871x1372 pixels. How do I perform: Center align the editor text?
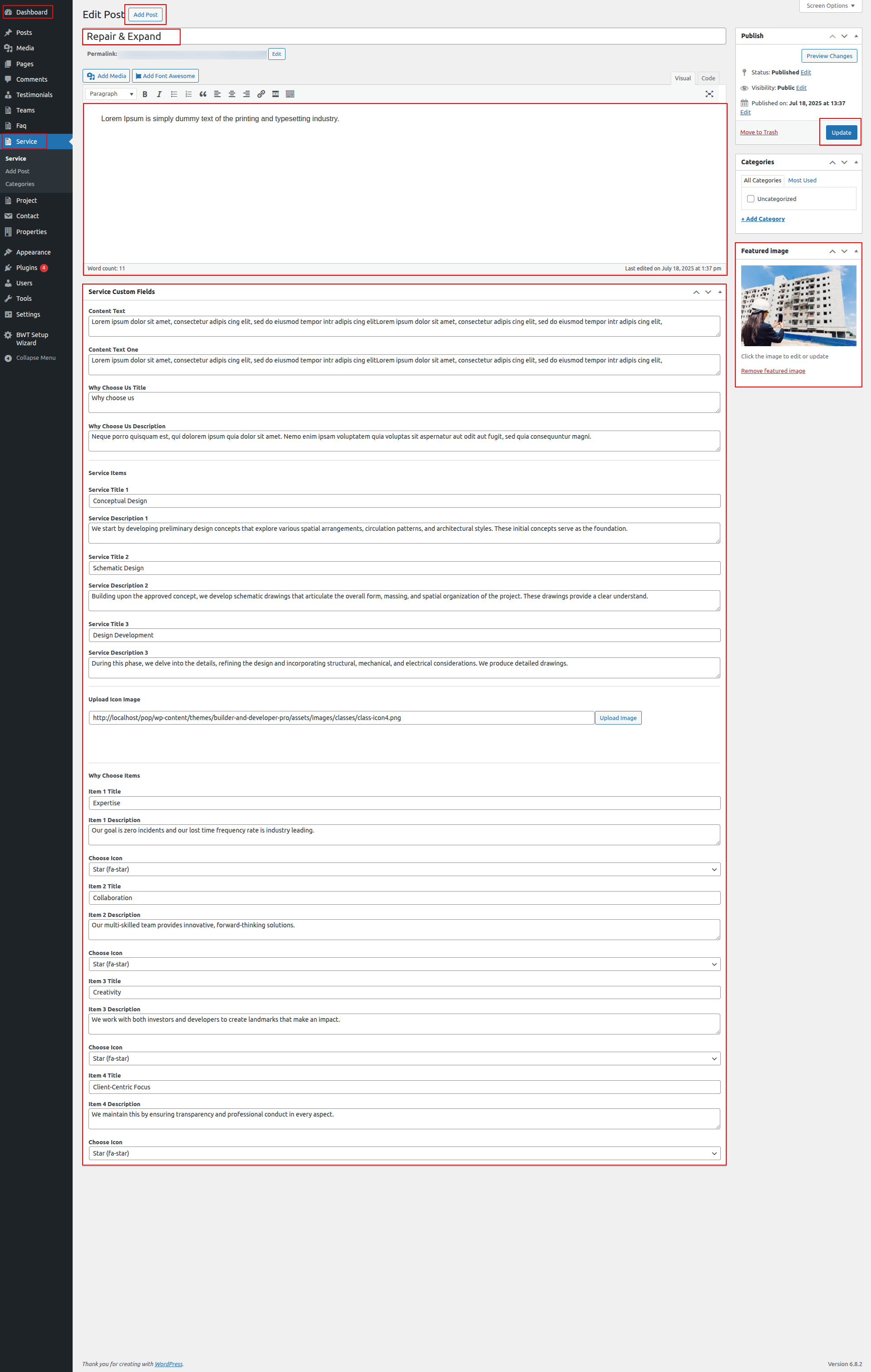[232, 94]
